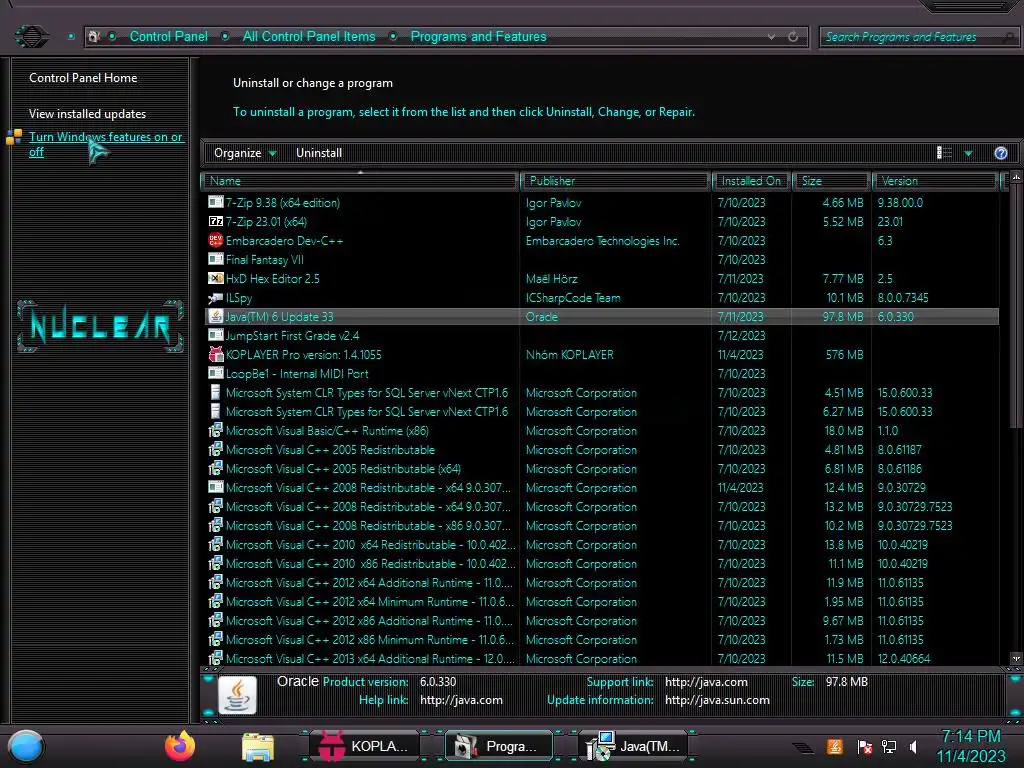Click "Embarcadero Technologies Inc." publisher text
The height and width of the screenshot is (768, 1024).
(x=602, y=241)
